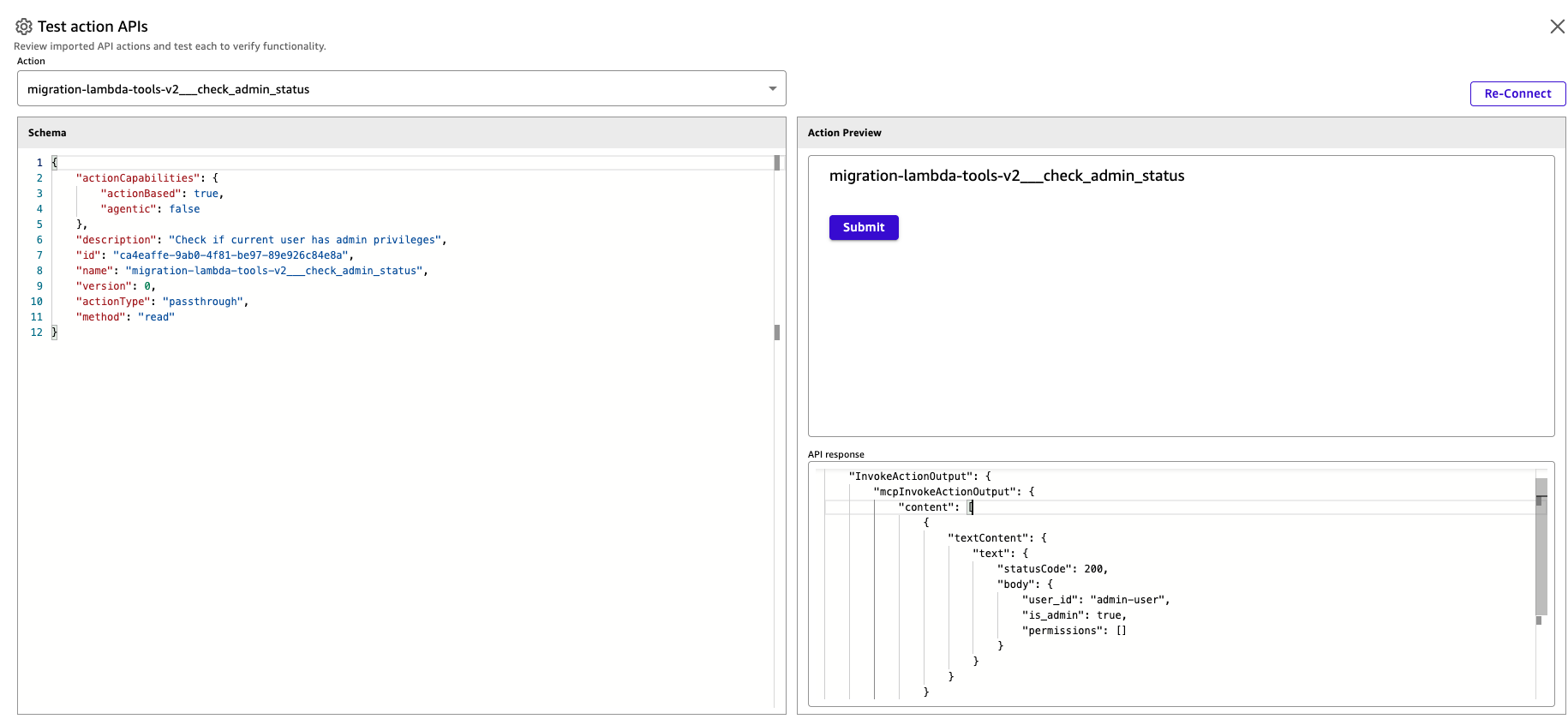Image resolution: width=1568 pixels, height=725 pixels.
Task: Click the "user_id": "admin-user" line
Action: tap(1096, 600)
